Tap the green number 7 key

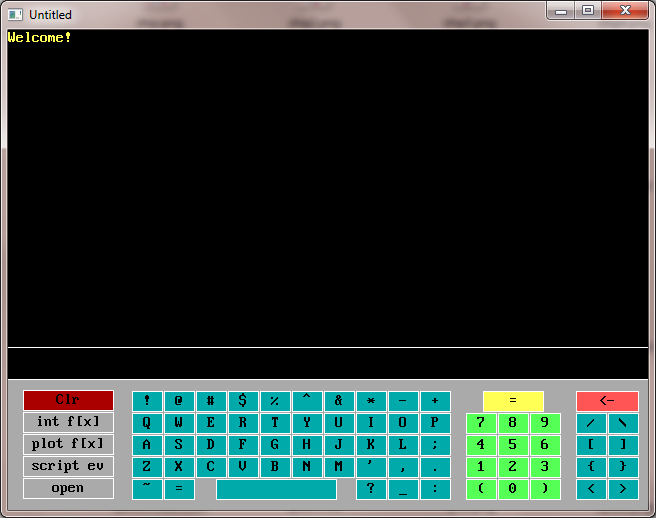coord(481,423)
